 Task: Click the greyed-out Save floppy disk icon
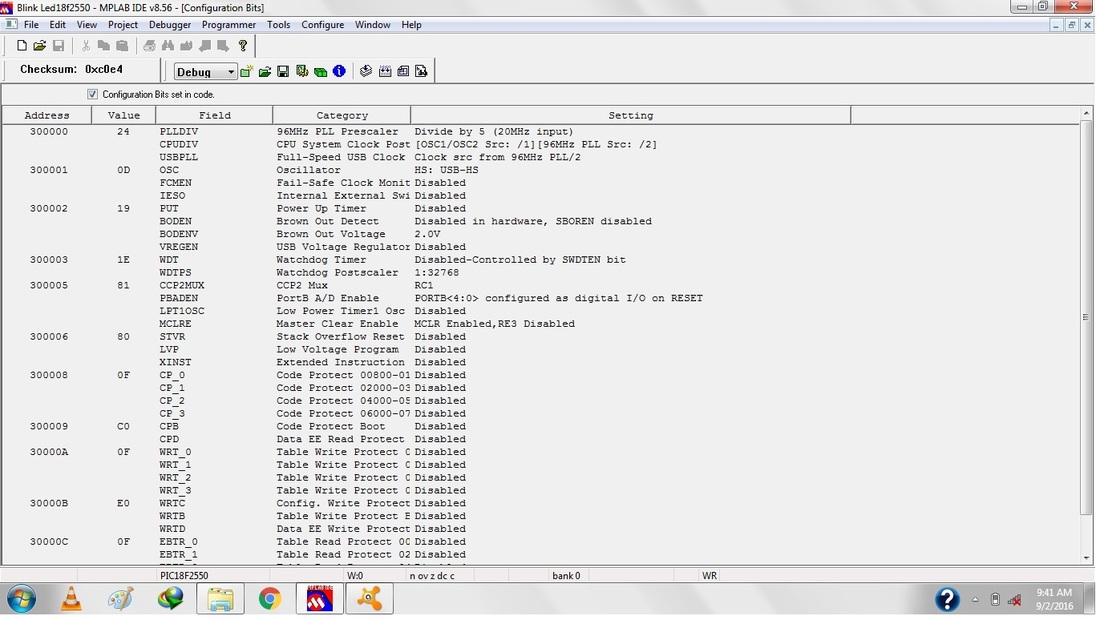[x=58, y=46]
